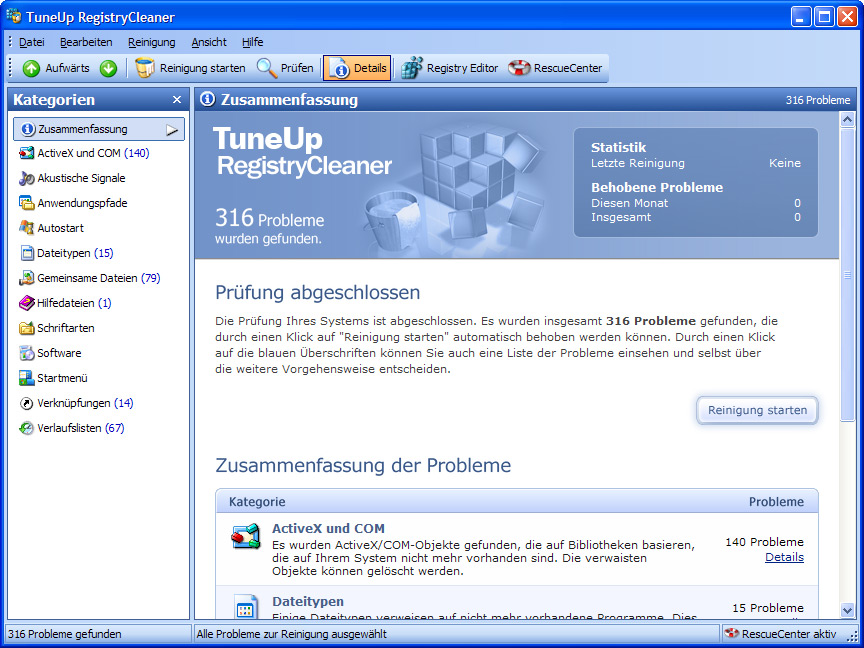Select the Autostart category icon
This screenshot has width=864, height=648.
[26, 228]
